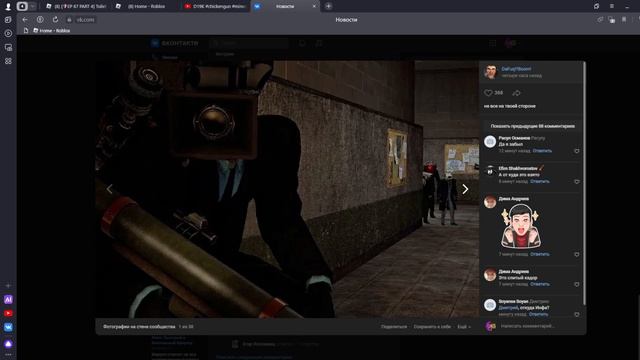Go to the previous photo with left arrow
Screen dimensions: 640x360
[109, 189]
